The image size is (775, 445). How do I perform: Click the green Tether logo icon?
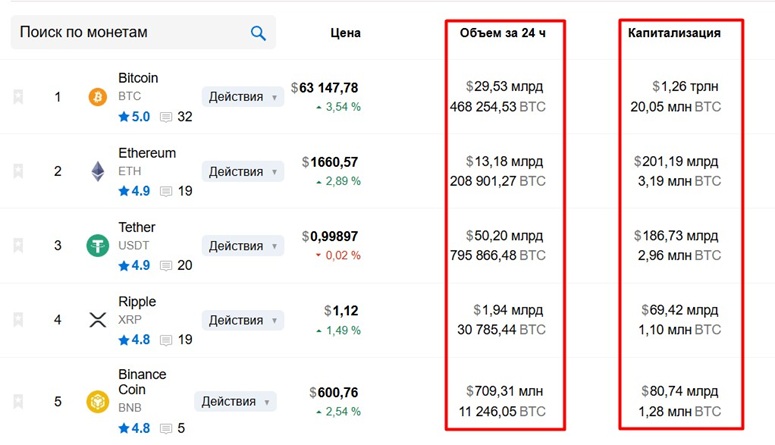[97, 246]
